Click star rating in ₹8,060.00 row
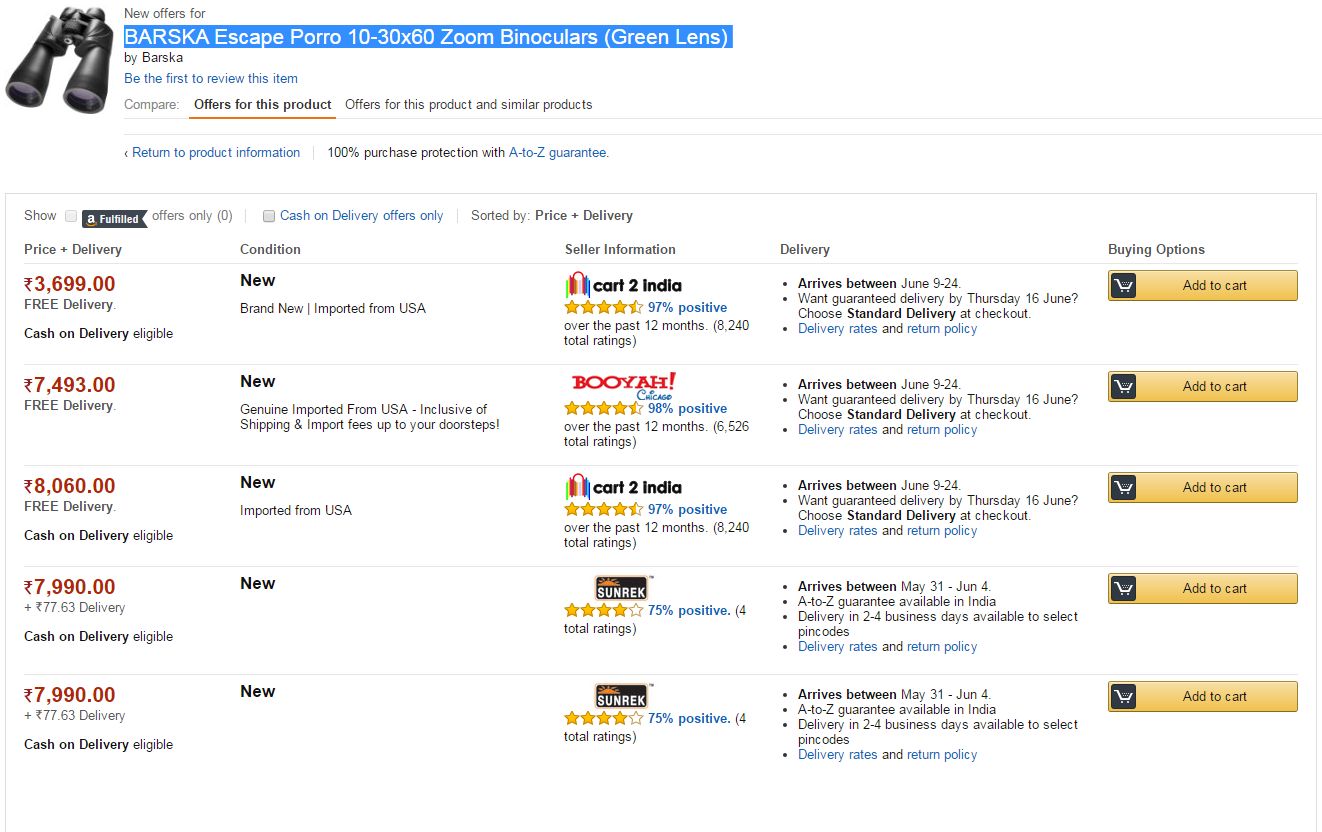The width and height of the screenshot is (1322, 832). pyautogui.click(x=603, y=510)
